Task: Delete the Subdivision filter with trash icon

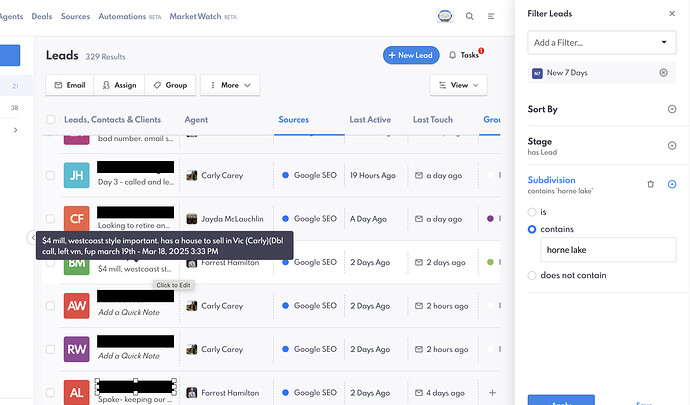Action: tap(650, 184)
